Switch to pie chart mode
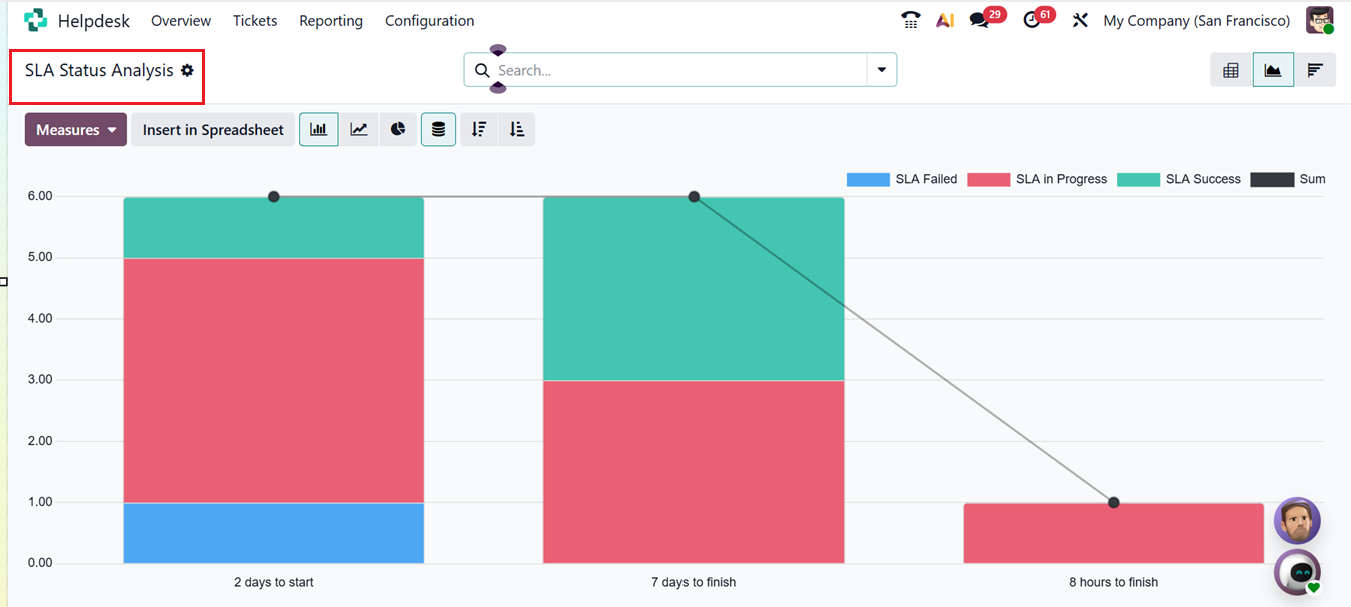The height and width of the screenshot is (607, 1351). point(398,130)
